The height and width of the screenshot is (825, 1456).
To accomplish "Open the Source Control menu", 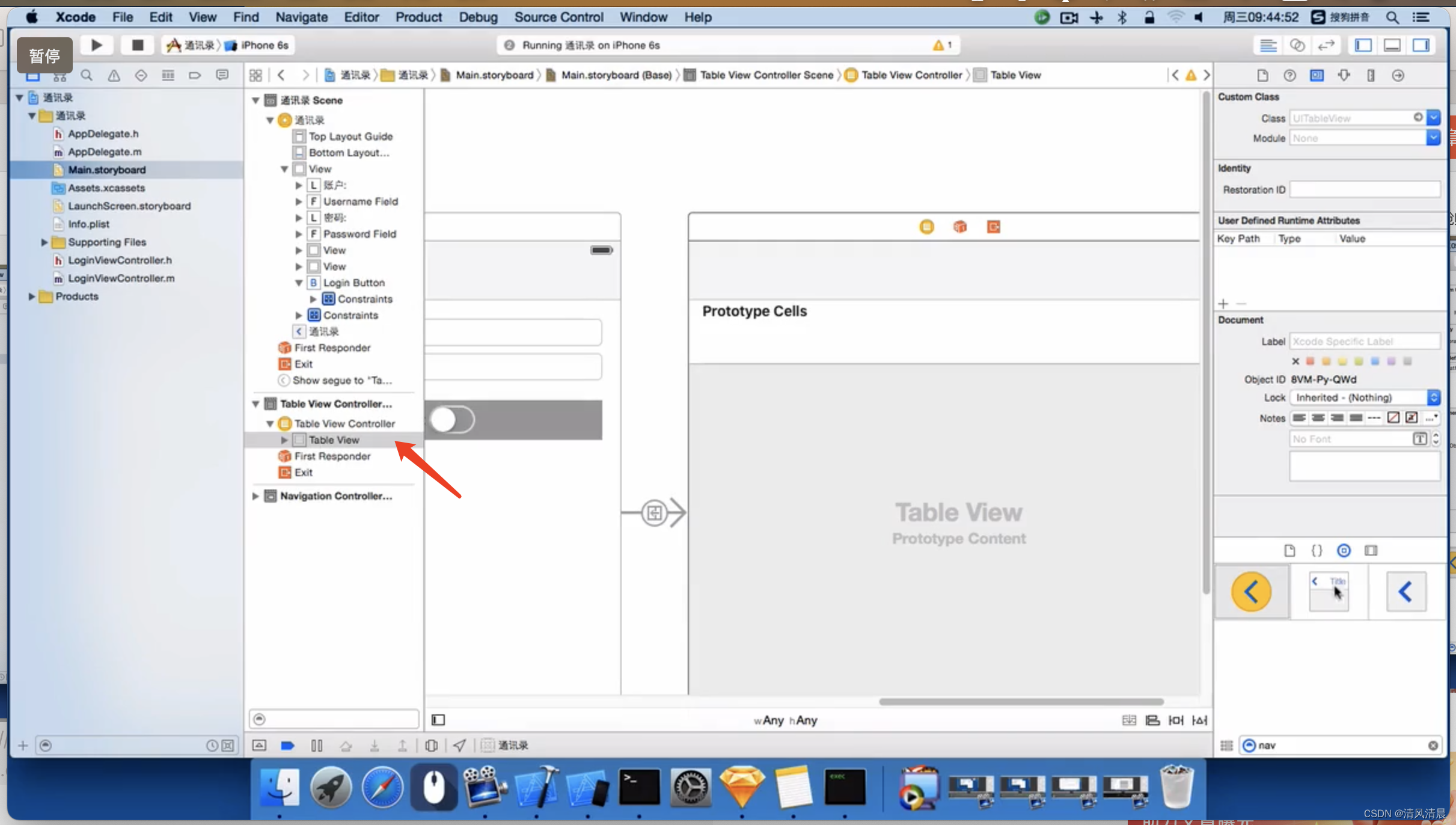I will click(x=558, y=17).
